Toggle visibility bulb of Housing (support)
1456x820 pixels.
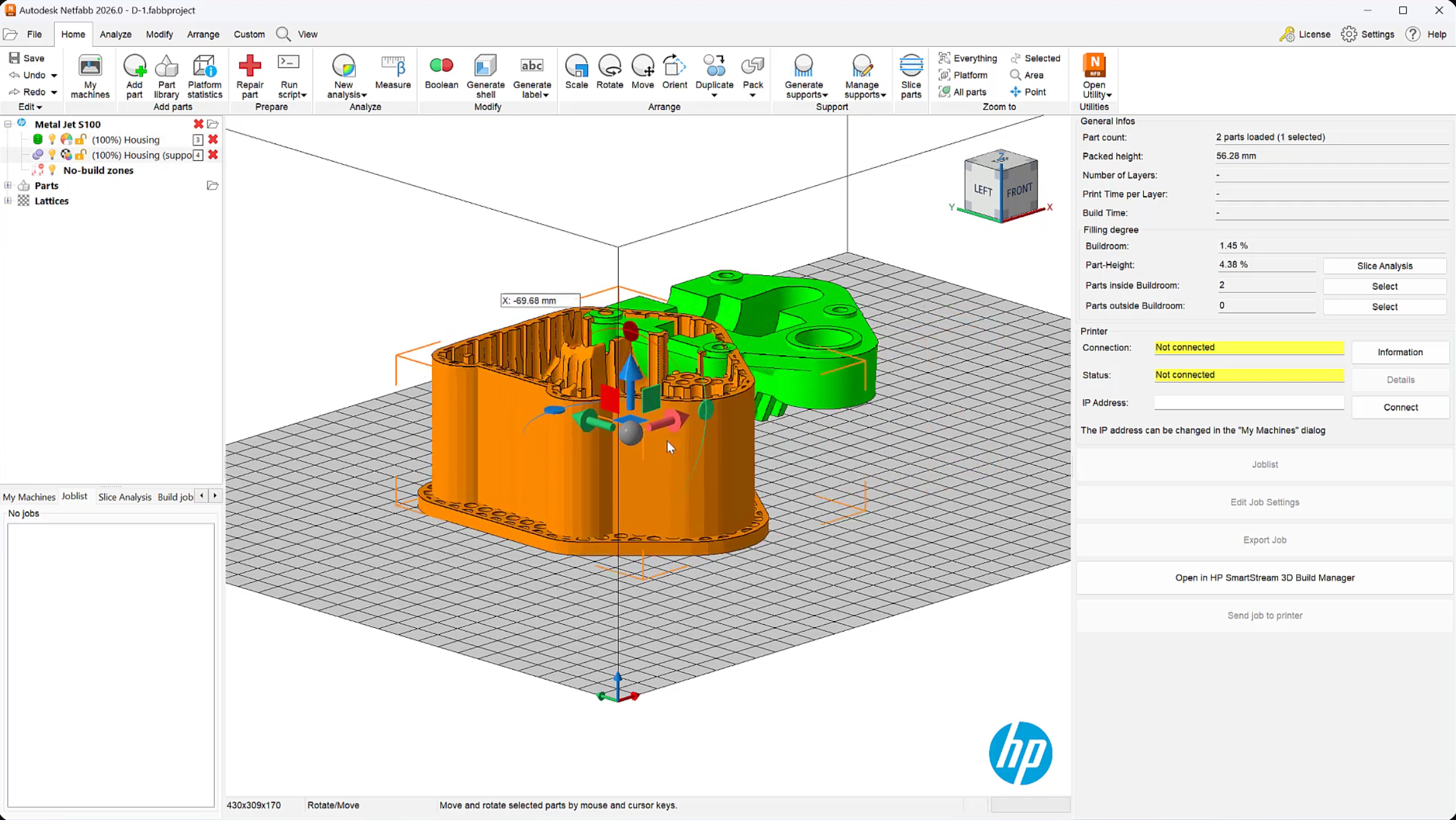52,155
